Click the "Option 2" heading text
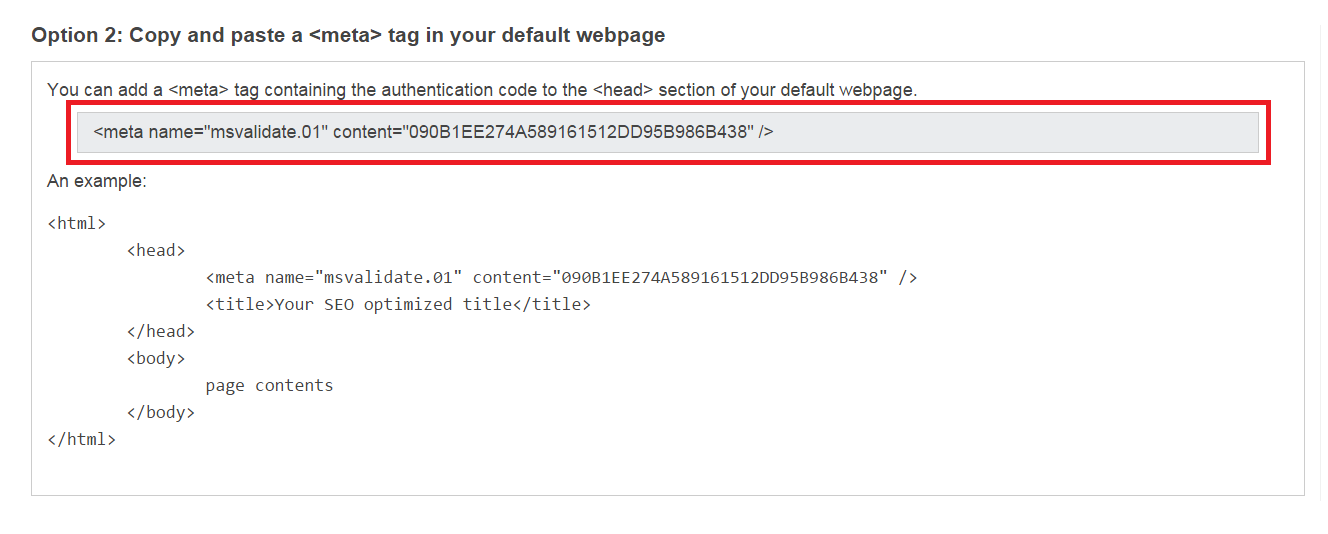 click(x=348, y=35)
